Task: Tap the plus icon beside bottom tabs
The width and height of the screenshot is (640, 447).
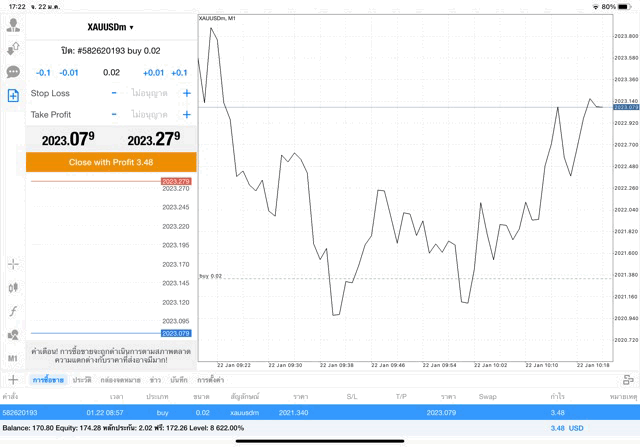Action: click(x=13, y=380)
